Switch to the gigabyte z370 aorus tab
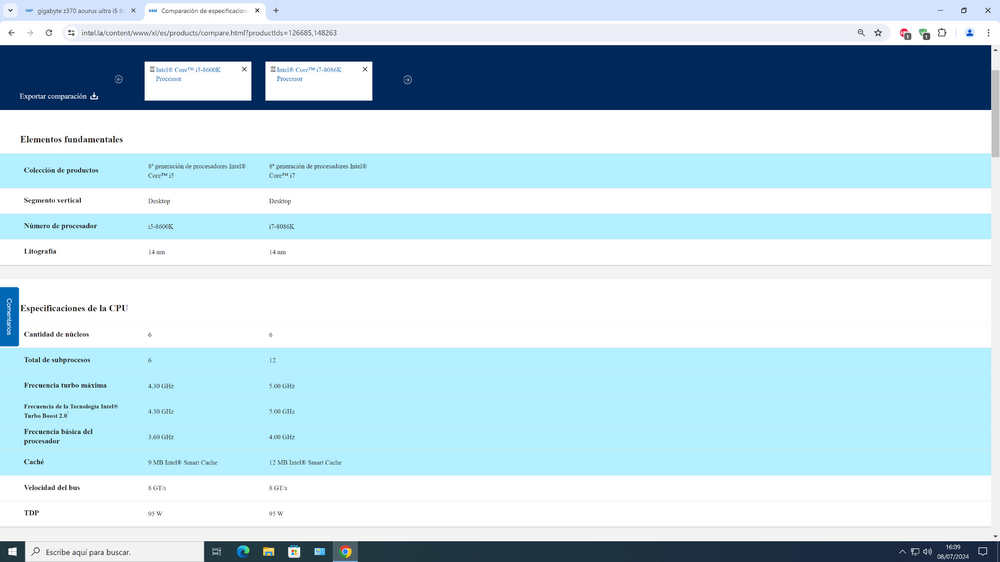 pos(80,11)
